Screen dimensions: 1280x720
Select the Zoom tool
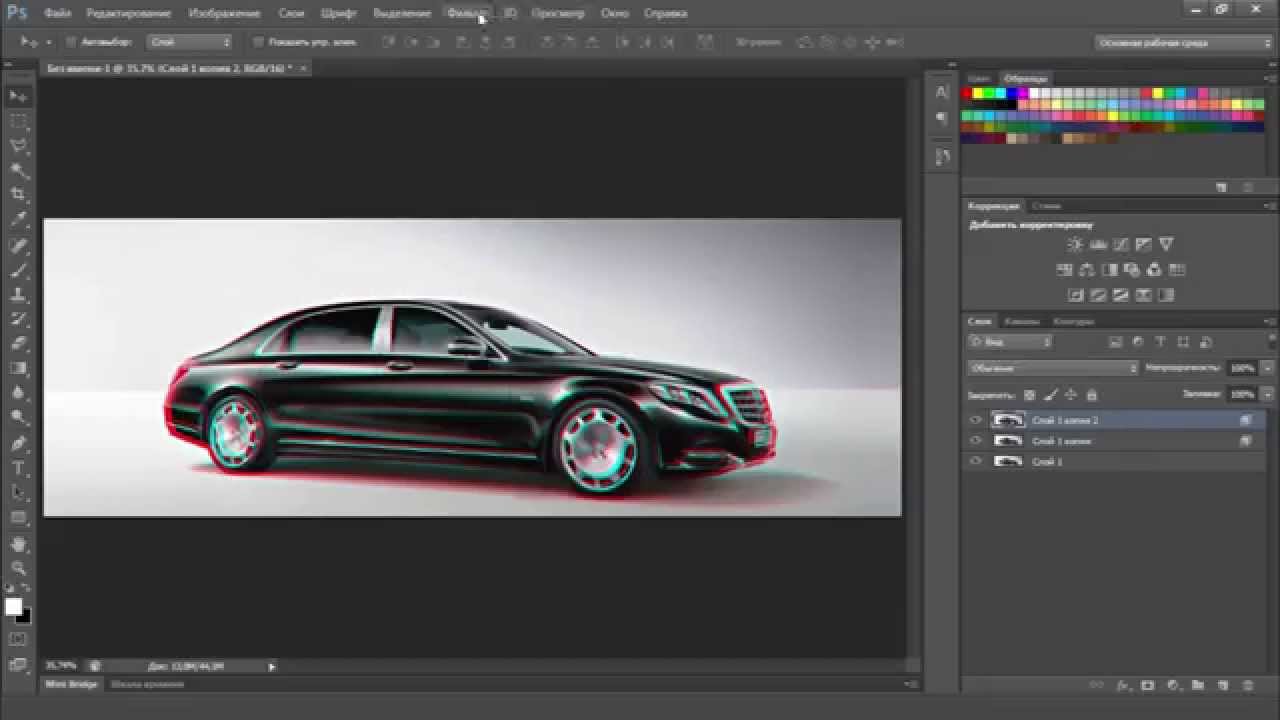18,569
